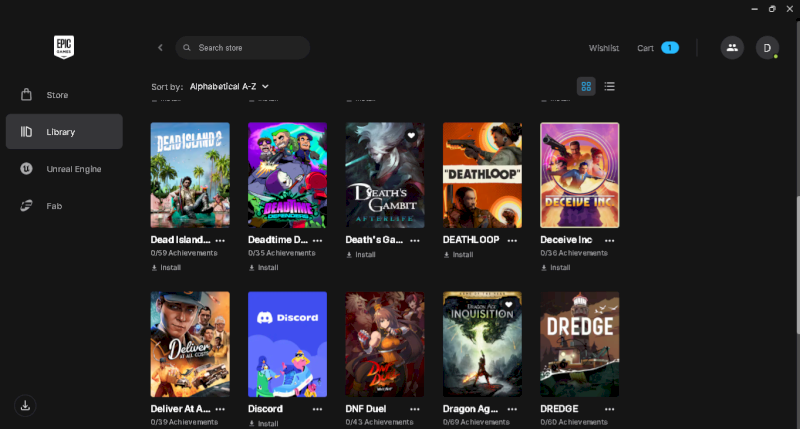Click 0/35 Achievements under Deadtime Defenders
This screenshot has height=429, width=800.
[282, 253]
